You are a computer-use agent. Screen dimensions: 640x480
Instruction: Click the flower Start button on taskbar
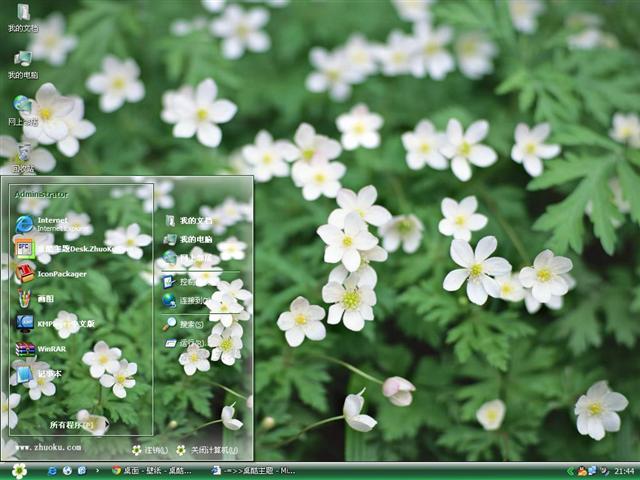pyautogui.click(x=19, y=471)
